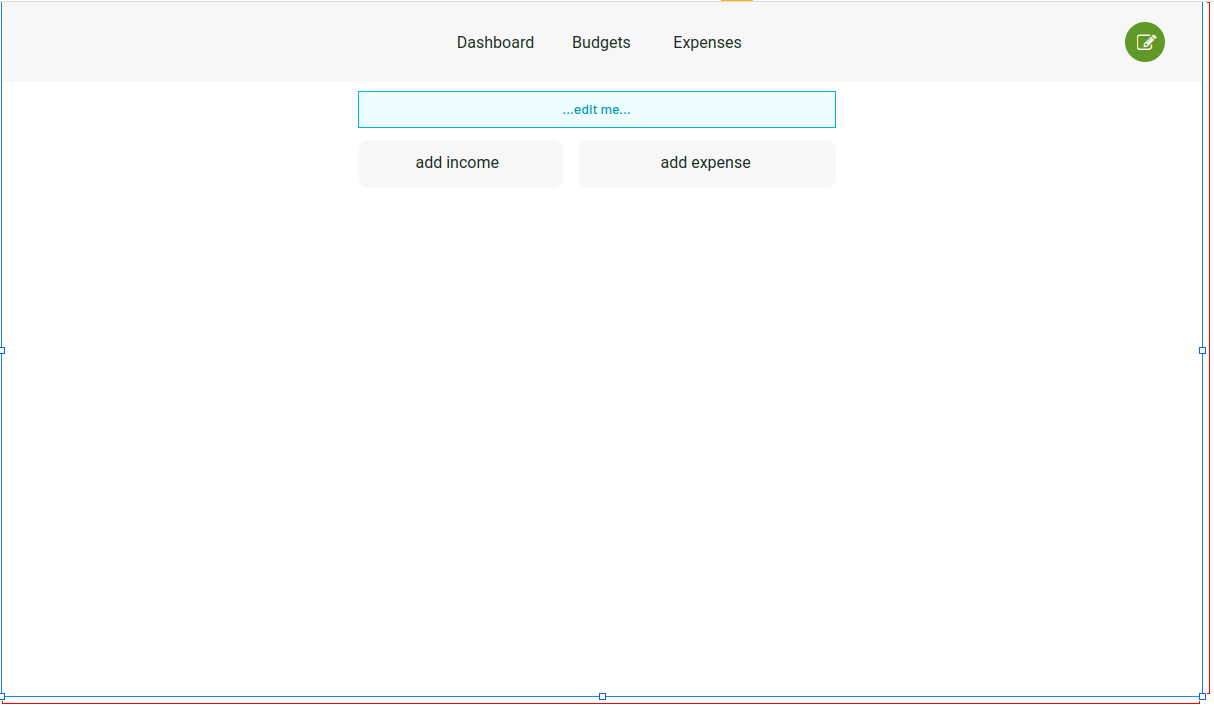Viewport: 1214px width, 707px height.
Task: Create a new expense entry
Action: click(x=706, y=163)
